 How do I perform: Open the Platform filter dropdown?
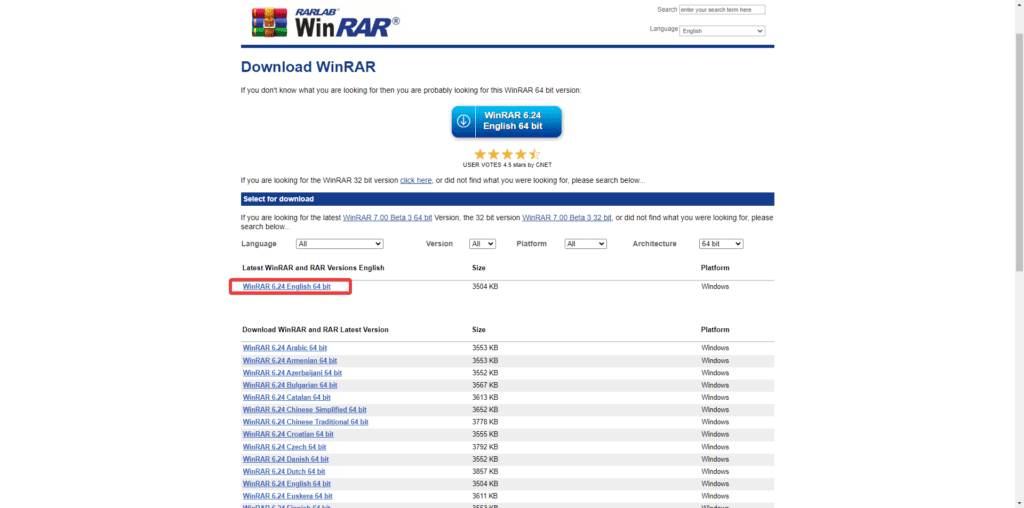585,244
